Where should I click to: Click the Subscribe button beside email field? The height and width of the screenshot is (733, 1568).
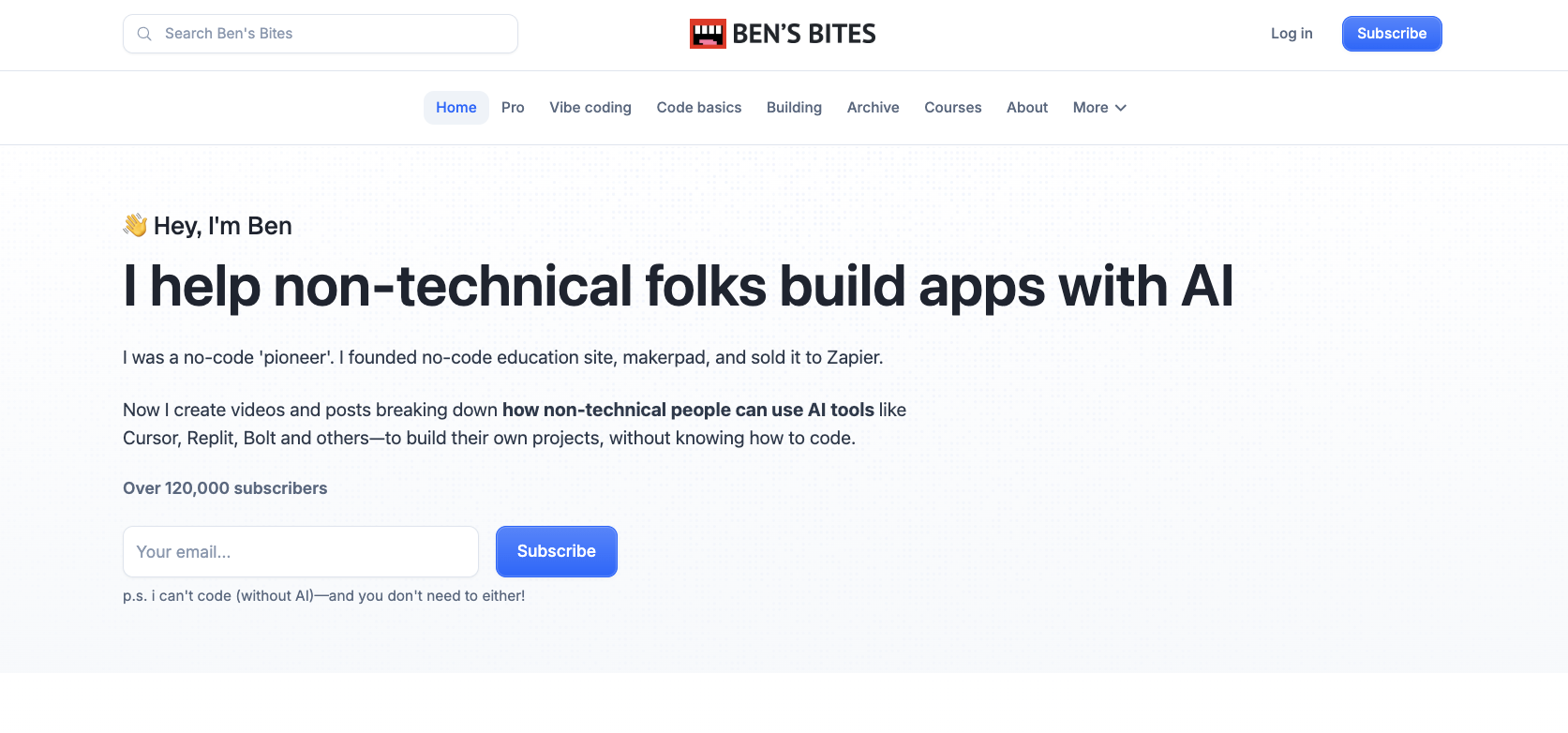coord(557,551)
